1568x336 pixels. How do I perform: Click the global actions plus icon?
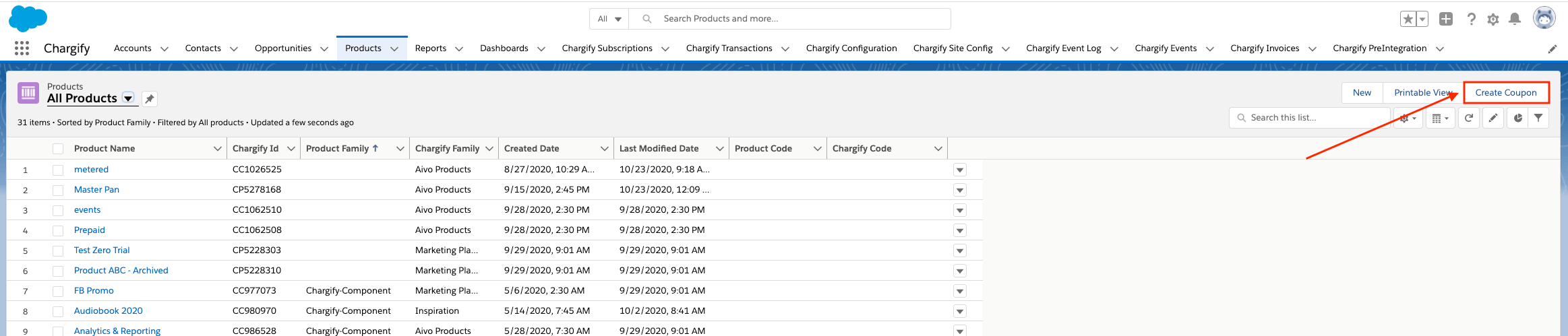(1446, 19)
